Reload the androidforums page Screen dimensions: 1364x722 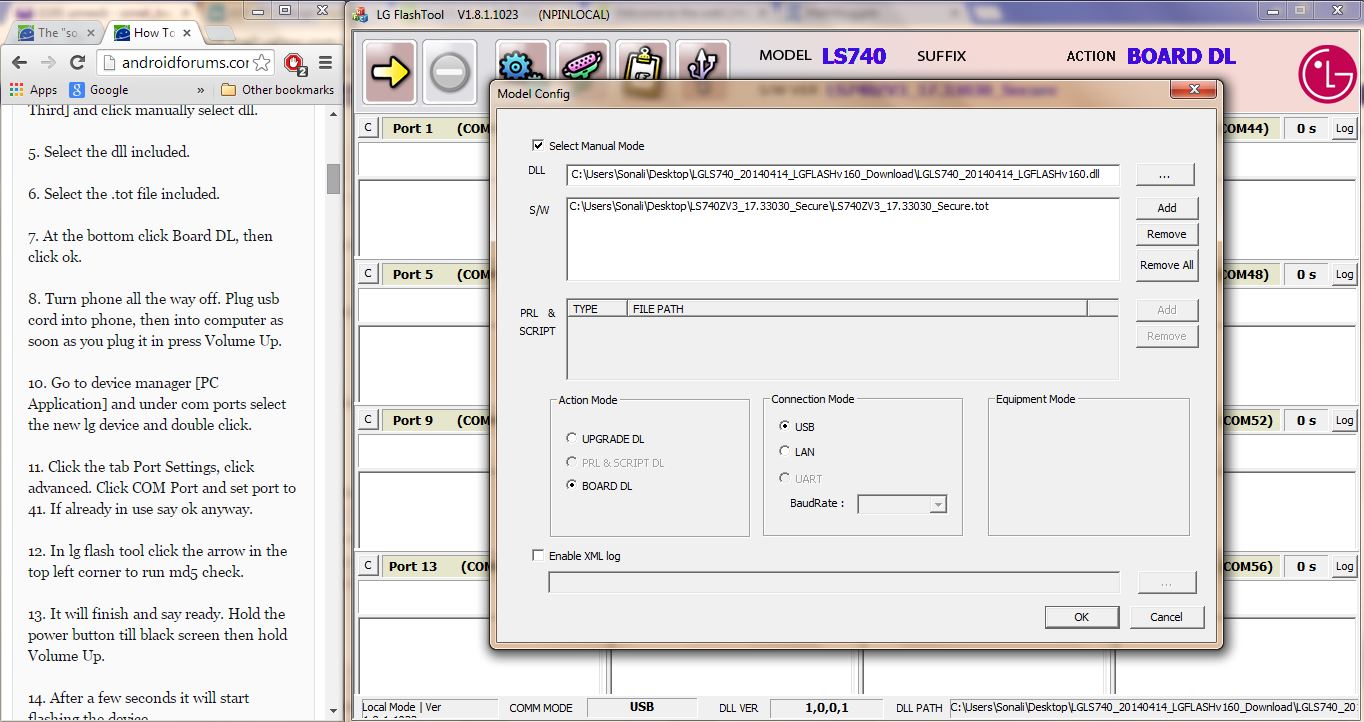tap(79, 62)
